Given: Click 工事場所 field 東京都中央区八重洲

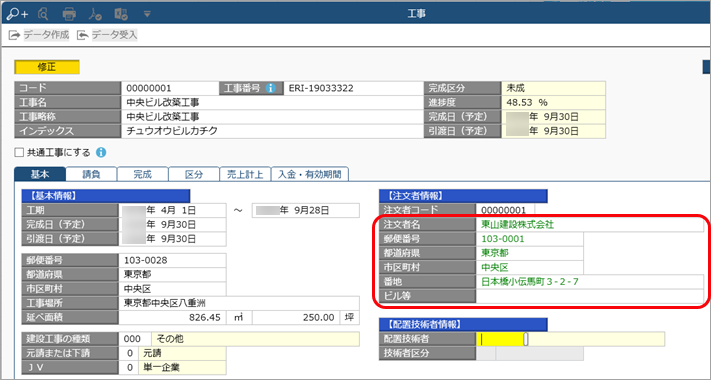Looking at the screenshot, I should (239, 303).
